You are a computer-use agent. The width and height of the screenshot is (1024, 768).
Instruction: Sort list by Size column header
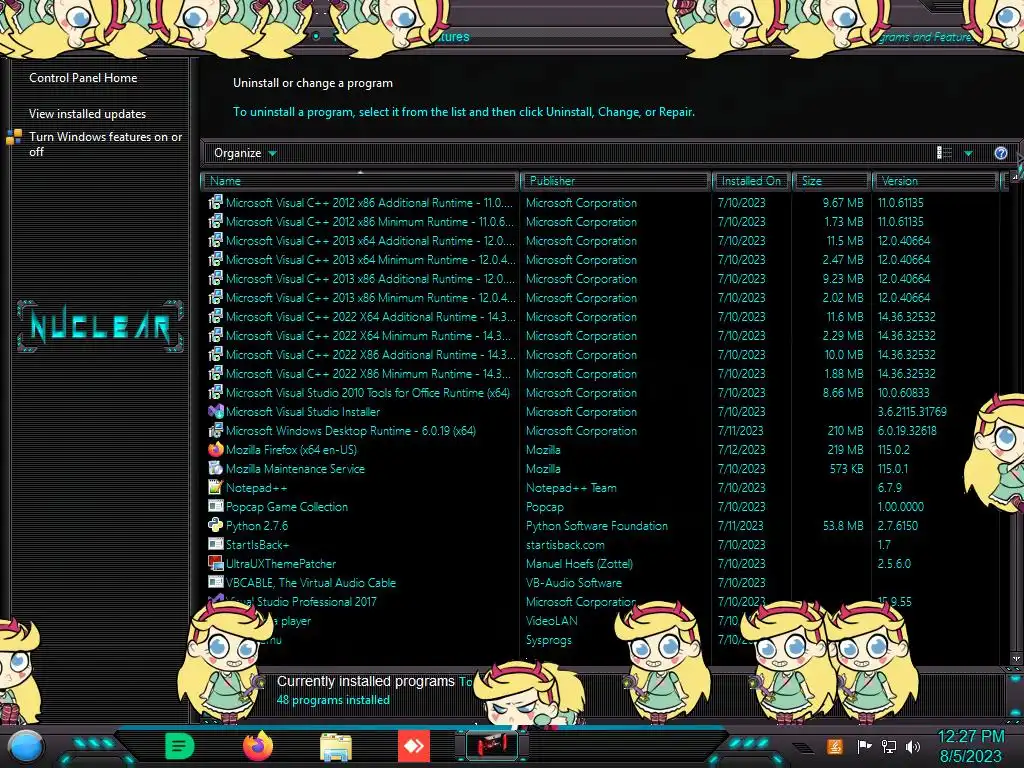(x=831, y=181)
